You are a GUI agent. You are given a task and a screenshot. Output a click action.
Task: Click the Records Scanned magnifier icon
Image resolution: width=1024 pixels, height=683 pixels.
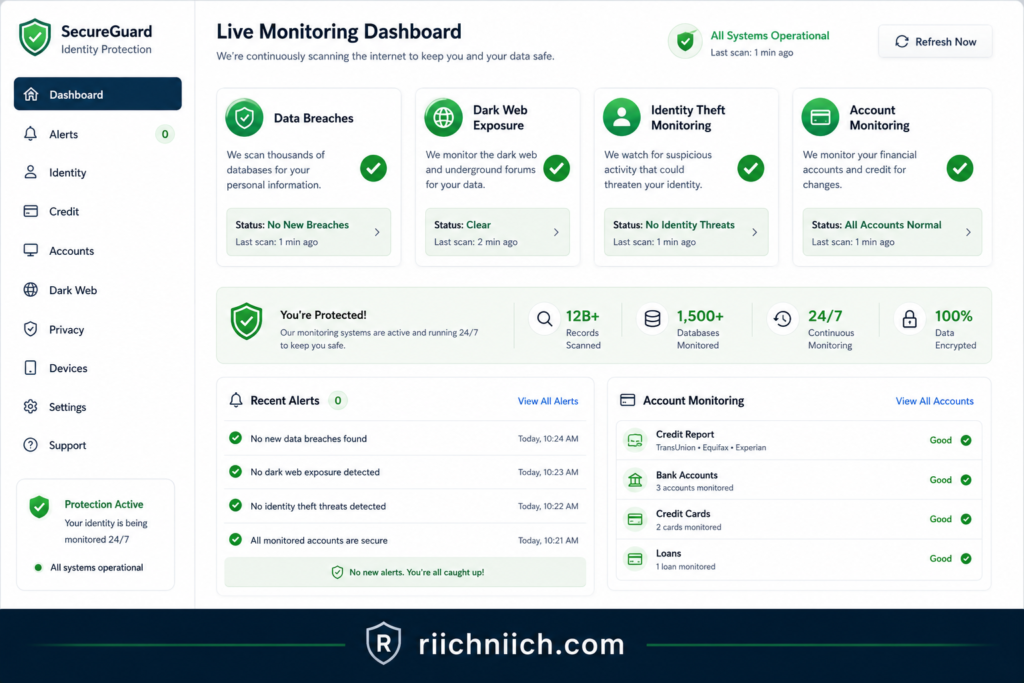[545, 319]
